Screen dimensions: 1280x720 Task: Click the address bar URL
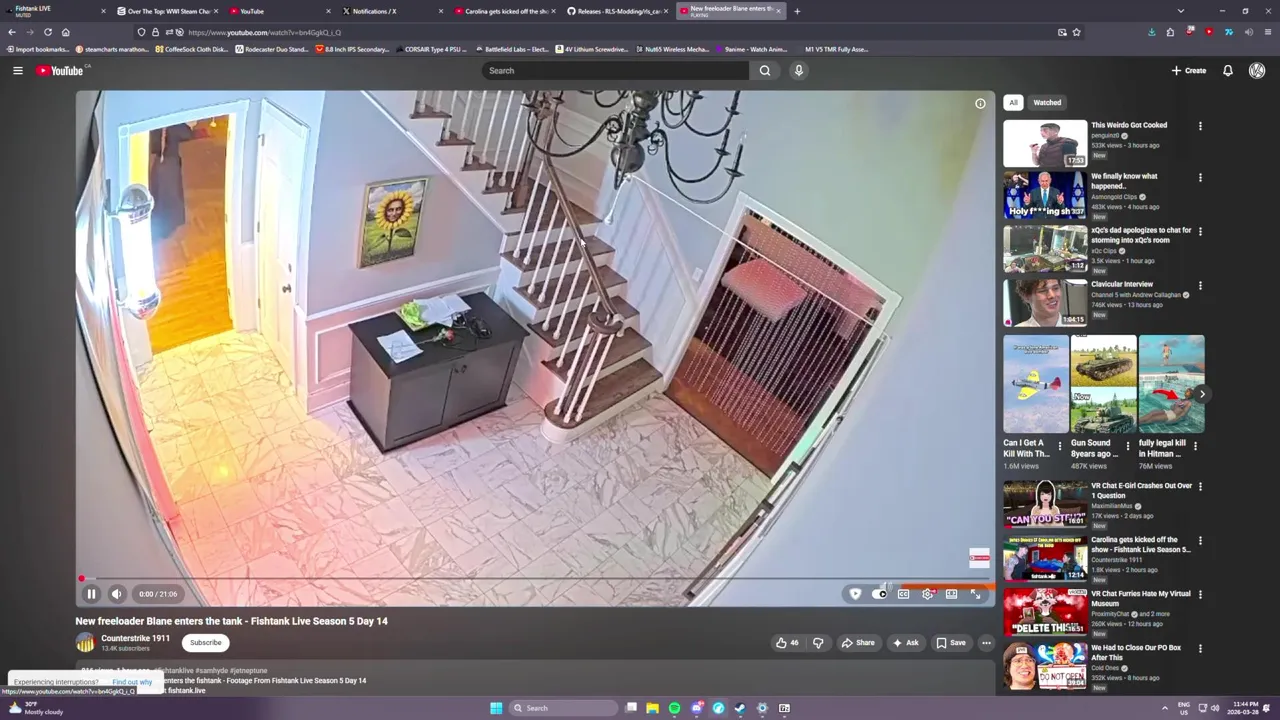pos(265,32)
